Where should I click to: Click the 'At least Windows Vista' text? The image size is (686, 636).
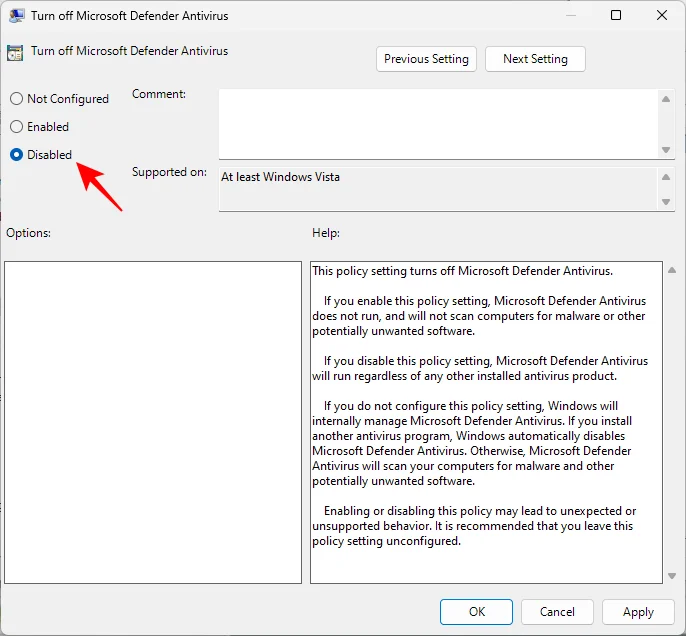coord(280,177)
